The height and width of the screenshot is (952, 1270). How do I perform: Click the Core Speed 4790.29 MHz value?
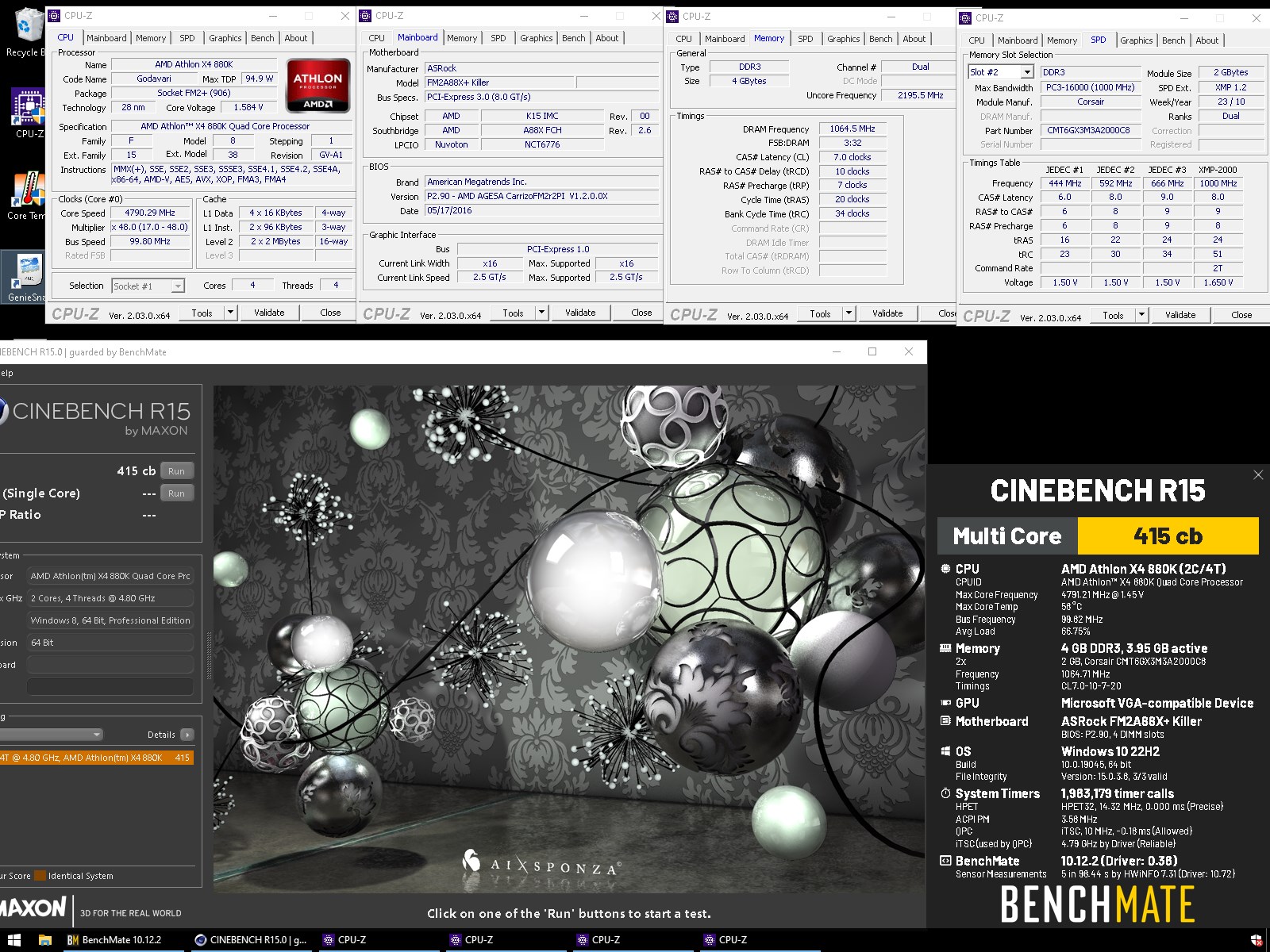(x=150, y=213)
